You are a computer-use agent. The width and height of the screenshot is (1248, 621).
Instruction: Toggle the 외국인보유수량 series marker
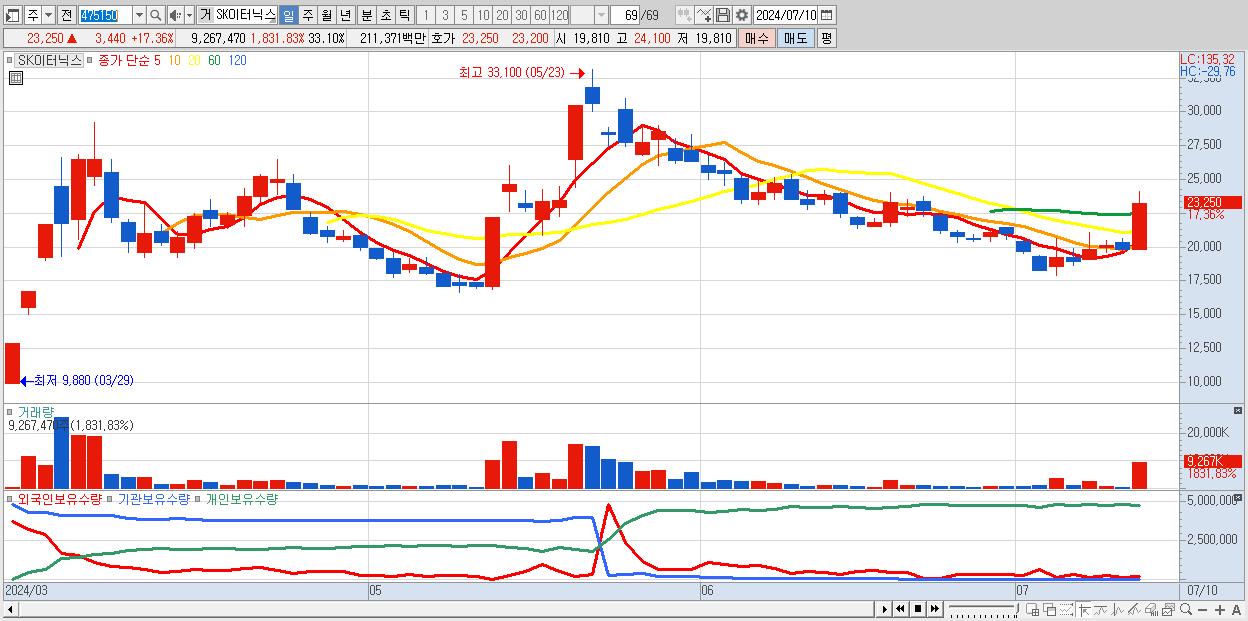[10, 498]
